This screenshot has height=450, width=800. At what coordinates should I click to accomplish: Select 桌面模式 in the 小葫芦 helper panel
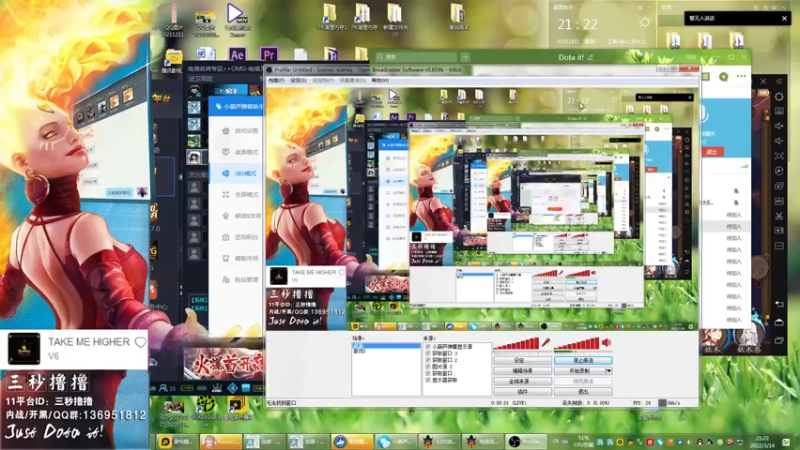coord(241,153)
